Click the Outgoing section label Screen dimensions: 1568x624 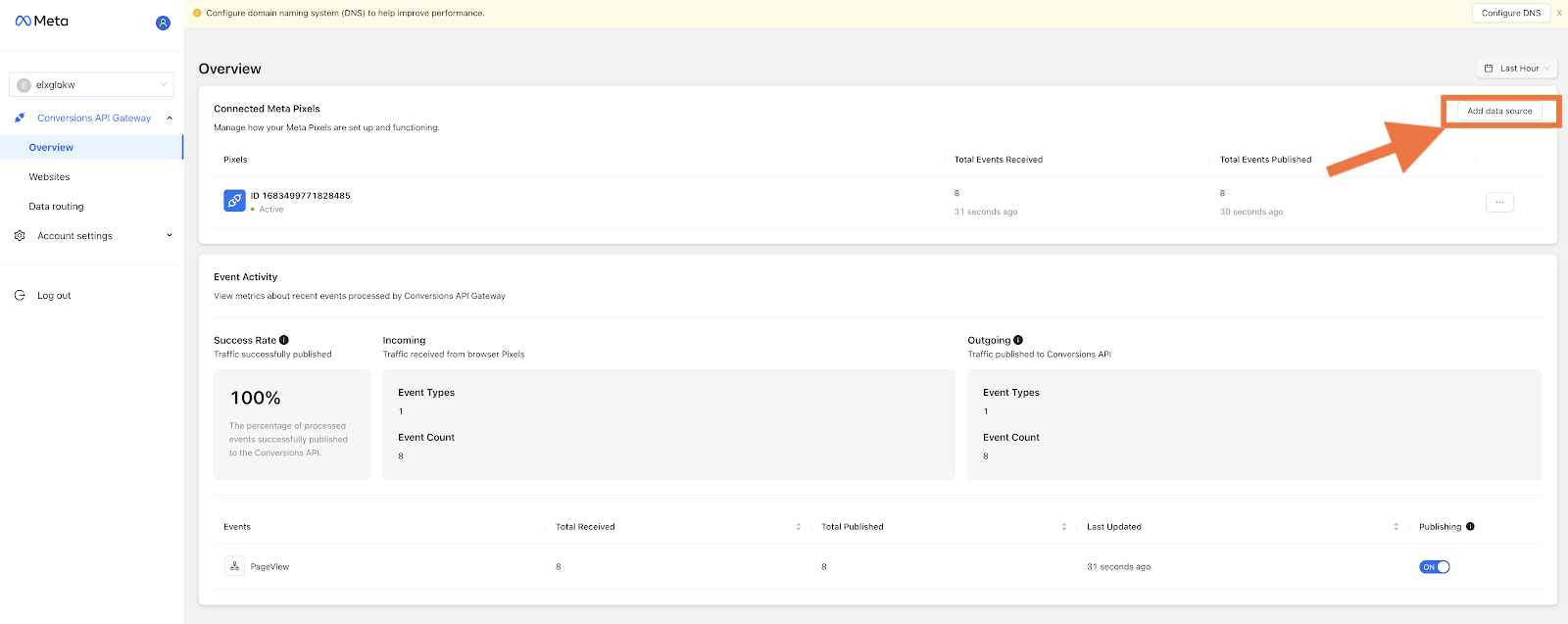tap(989, 340)
